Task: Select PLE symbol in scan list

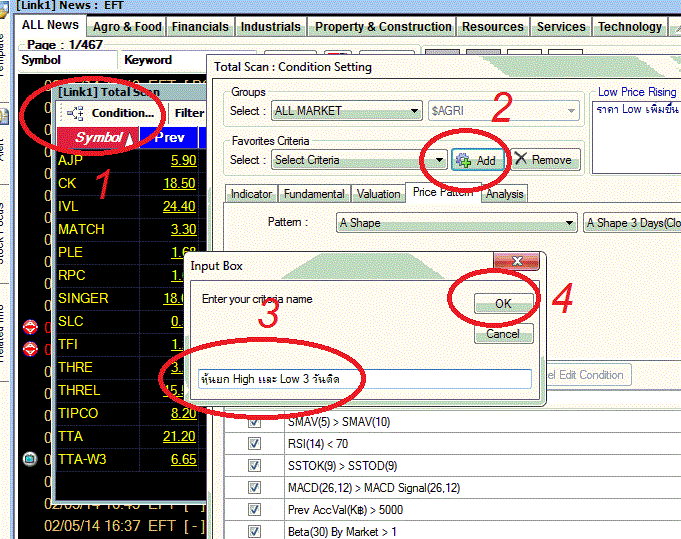Action: coord(70,252)
